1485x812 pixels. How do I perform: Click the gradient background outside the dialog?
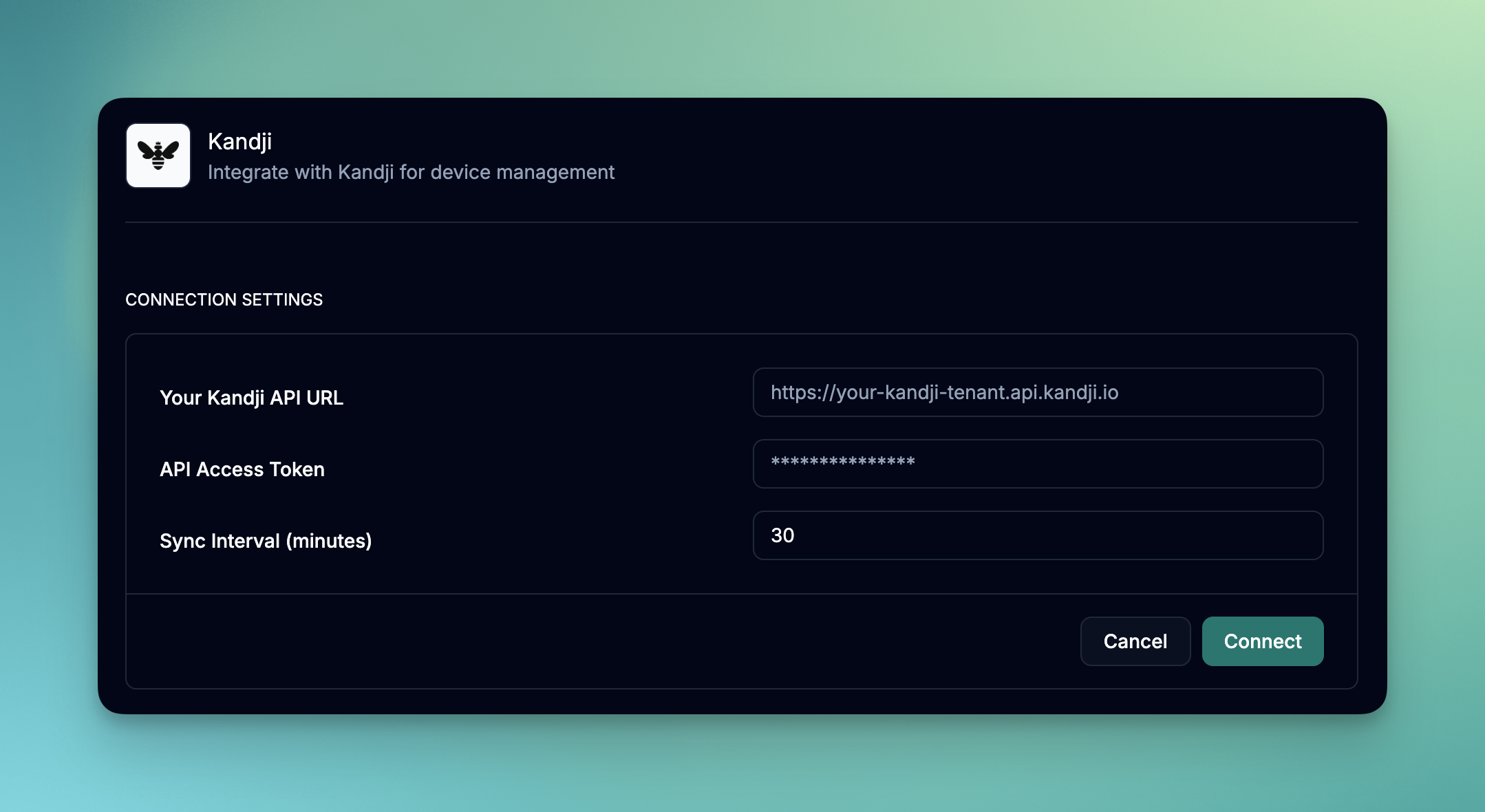click(x=742, y=48)
